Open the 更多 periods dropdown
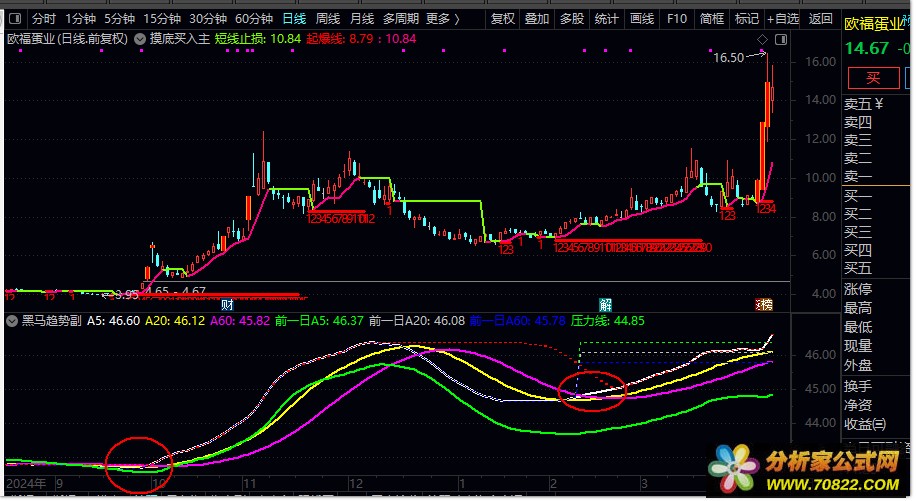This screenshot has height=501, width=916. point(442,18)
